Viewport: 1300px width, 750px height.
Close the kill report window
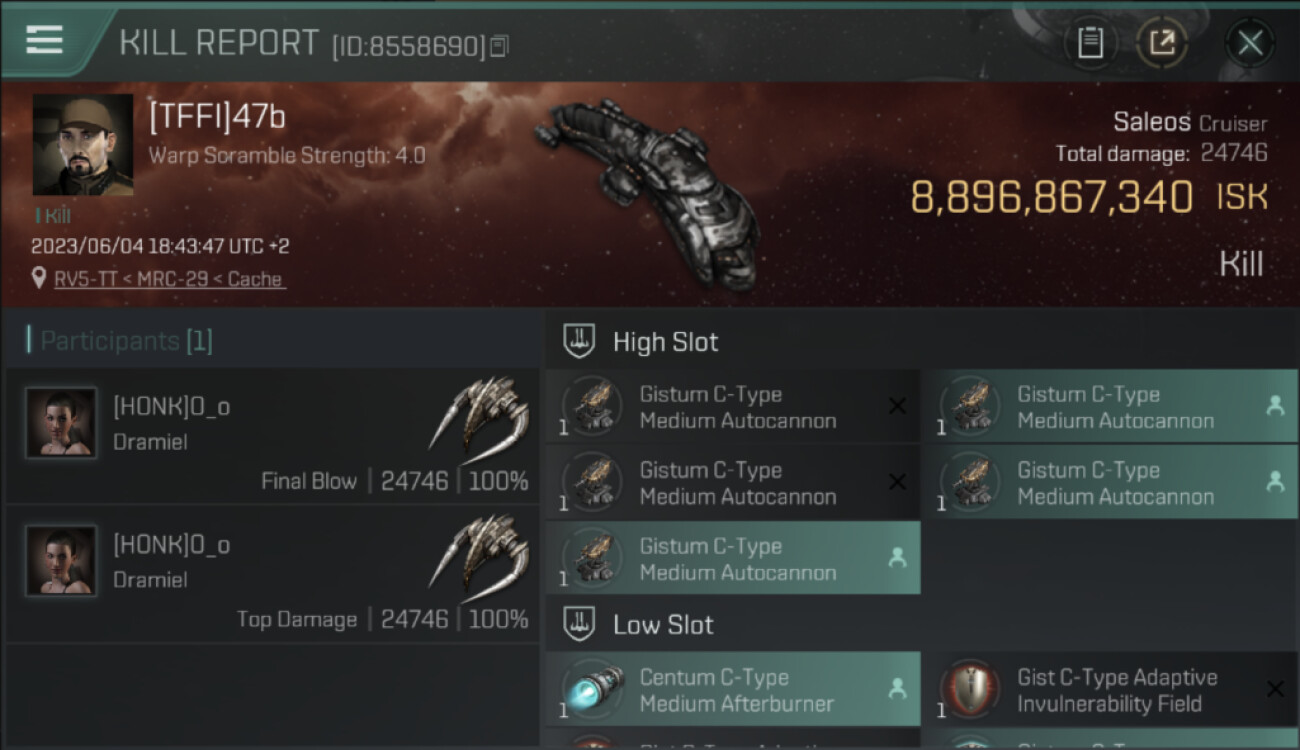[1250, 43]
